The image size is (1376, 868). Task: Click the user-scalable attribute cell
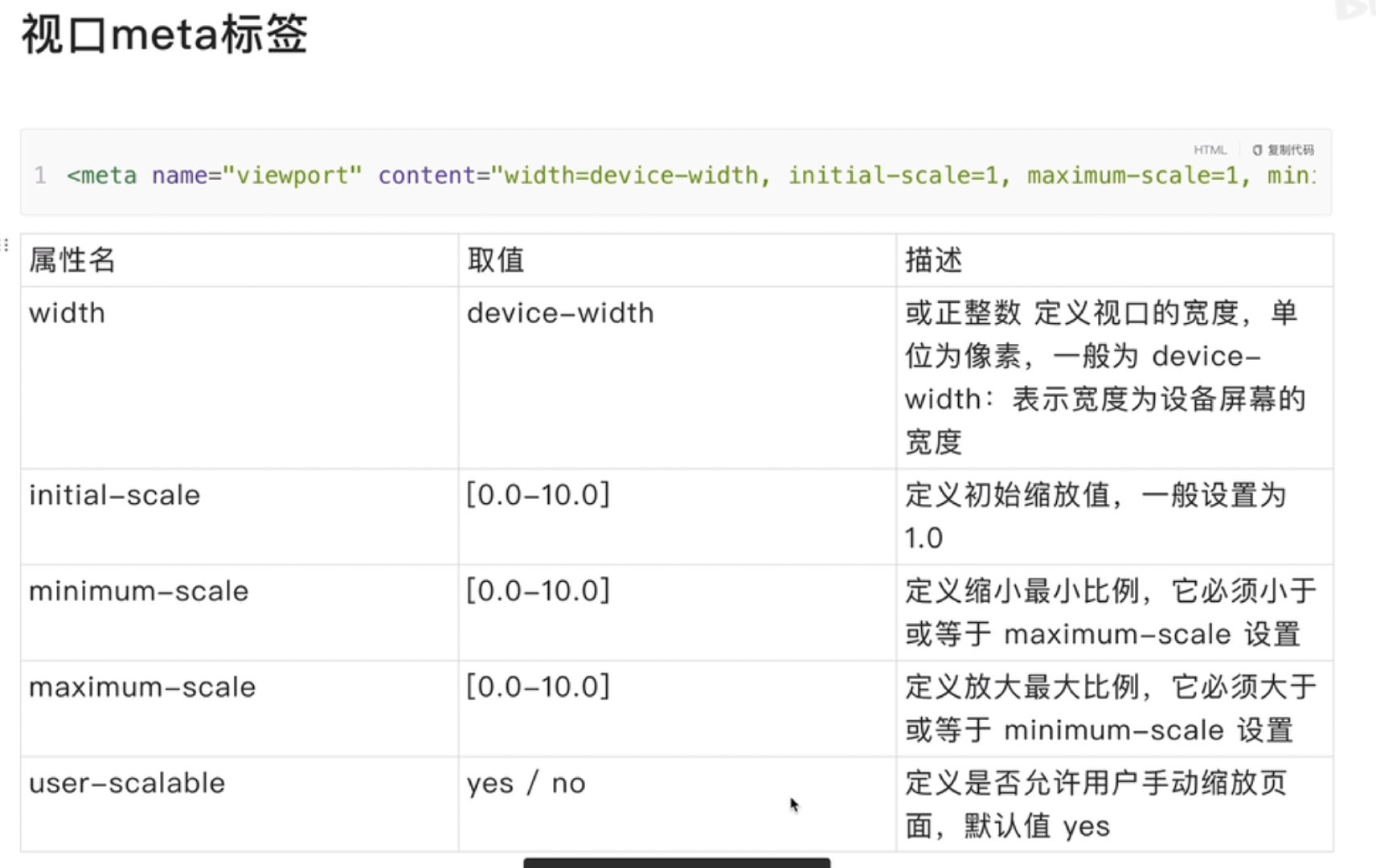240,805
